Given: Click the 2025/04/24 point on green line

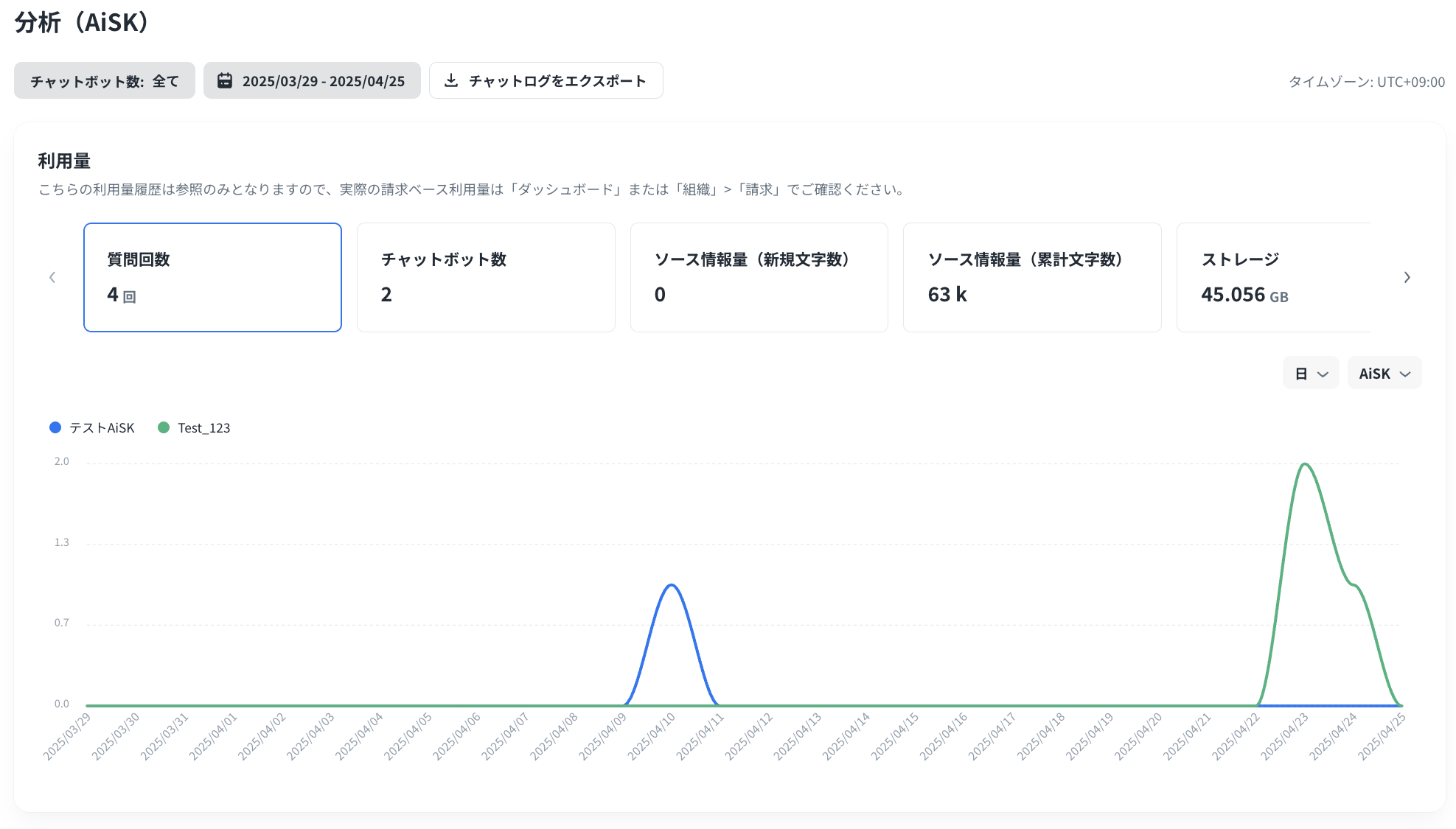Looking at the screenshot, I should pyautogui.click(x=1354, y=585).
